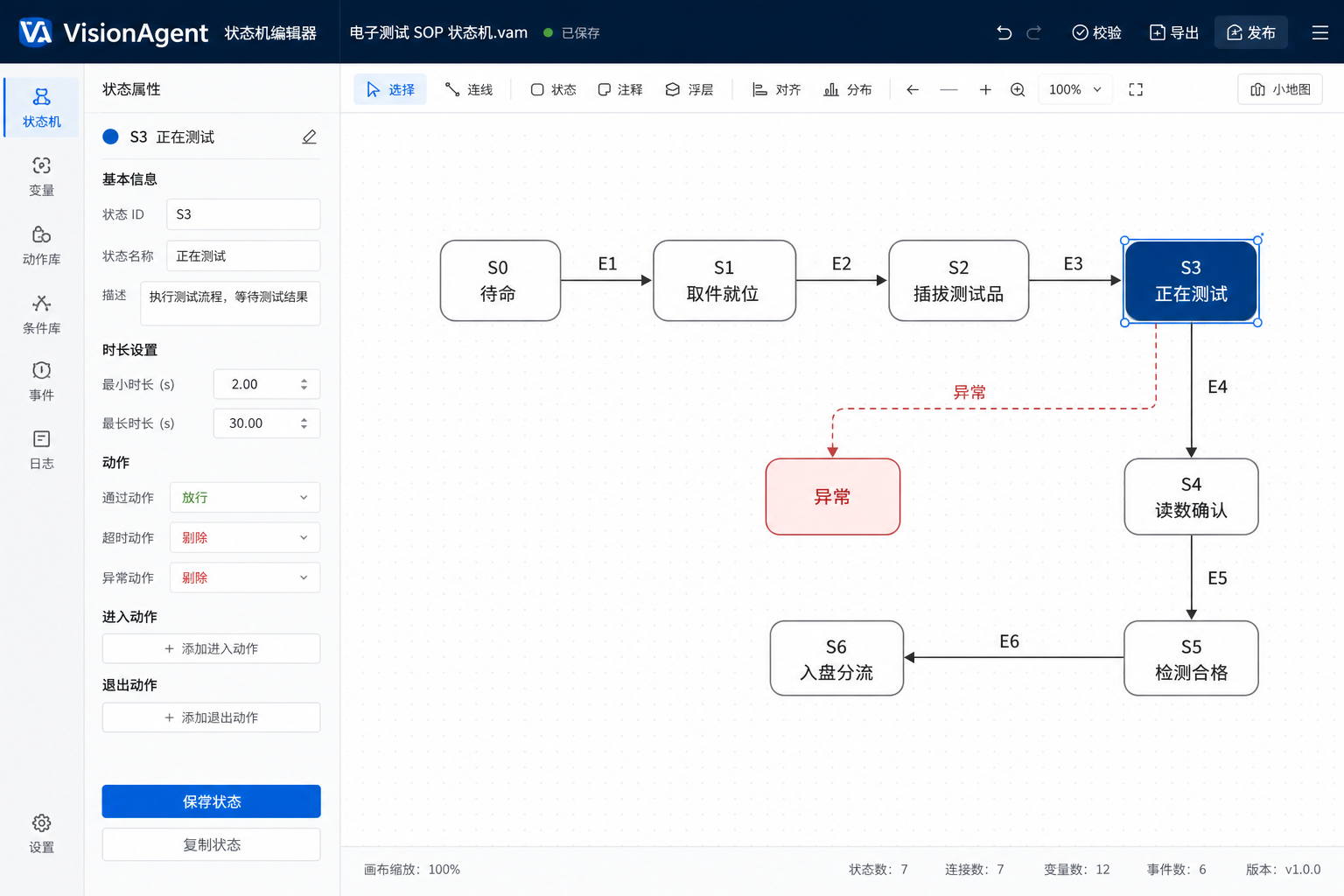The height and width of the screenshot is (896, 1344).
Task: Click the E1 transition label
Action: (x=607, y=263)
